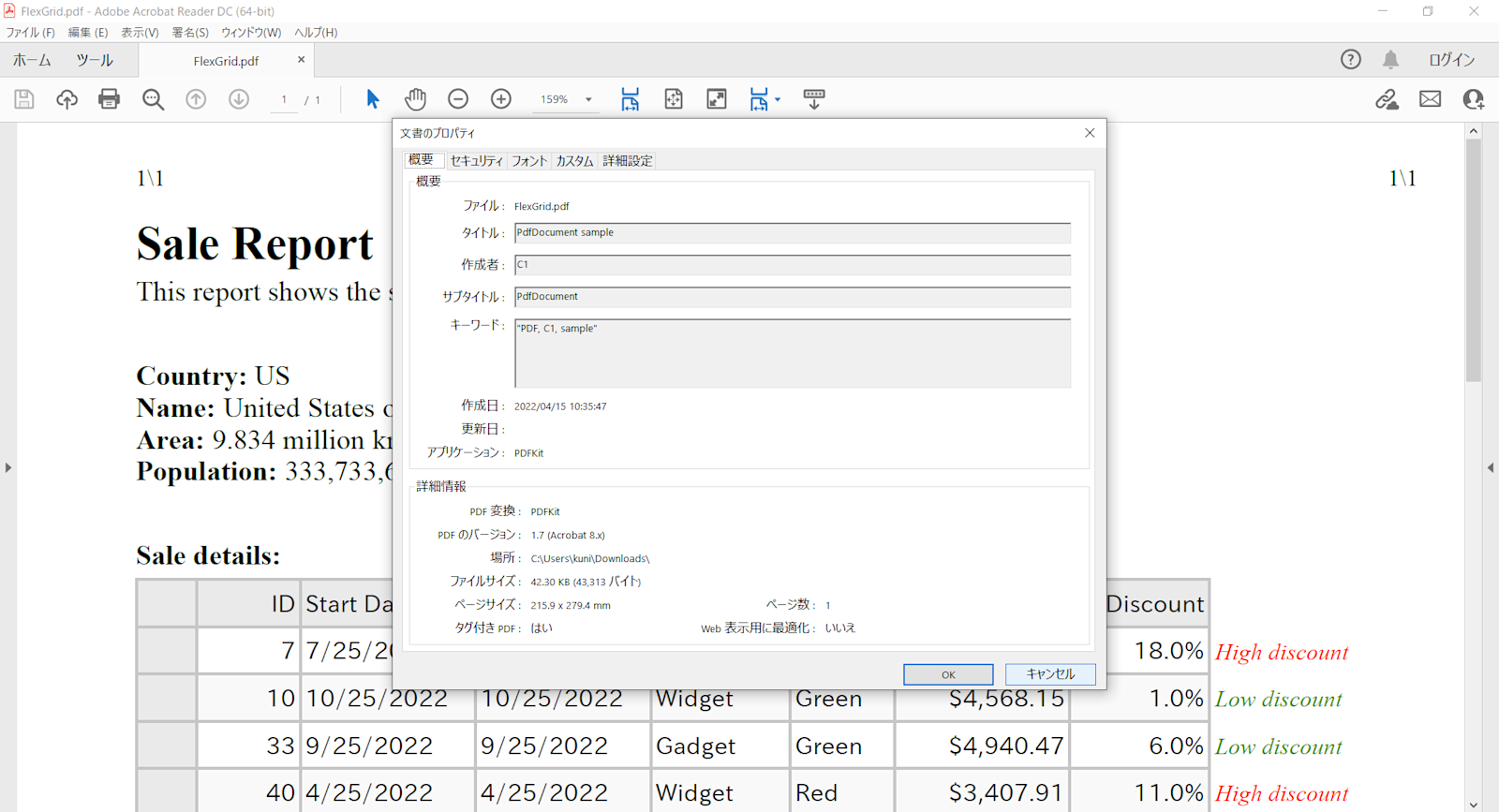Expand the right tools pane arrow
The image size is (1499, 812).
pos(1491,467)
